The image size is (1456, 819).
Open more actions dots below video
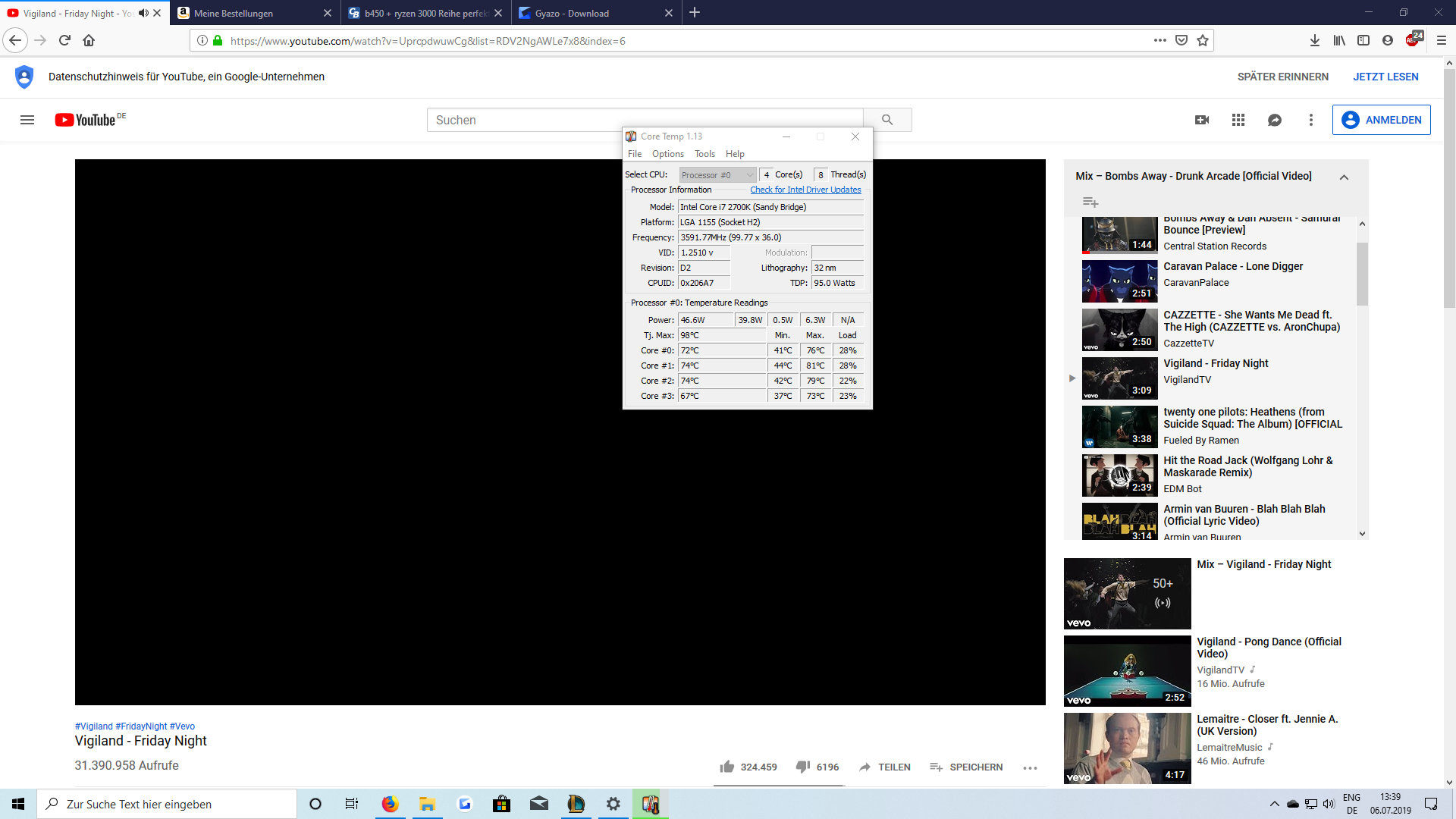(x=1029, y=767)
